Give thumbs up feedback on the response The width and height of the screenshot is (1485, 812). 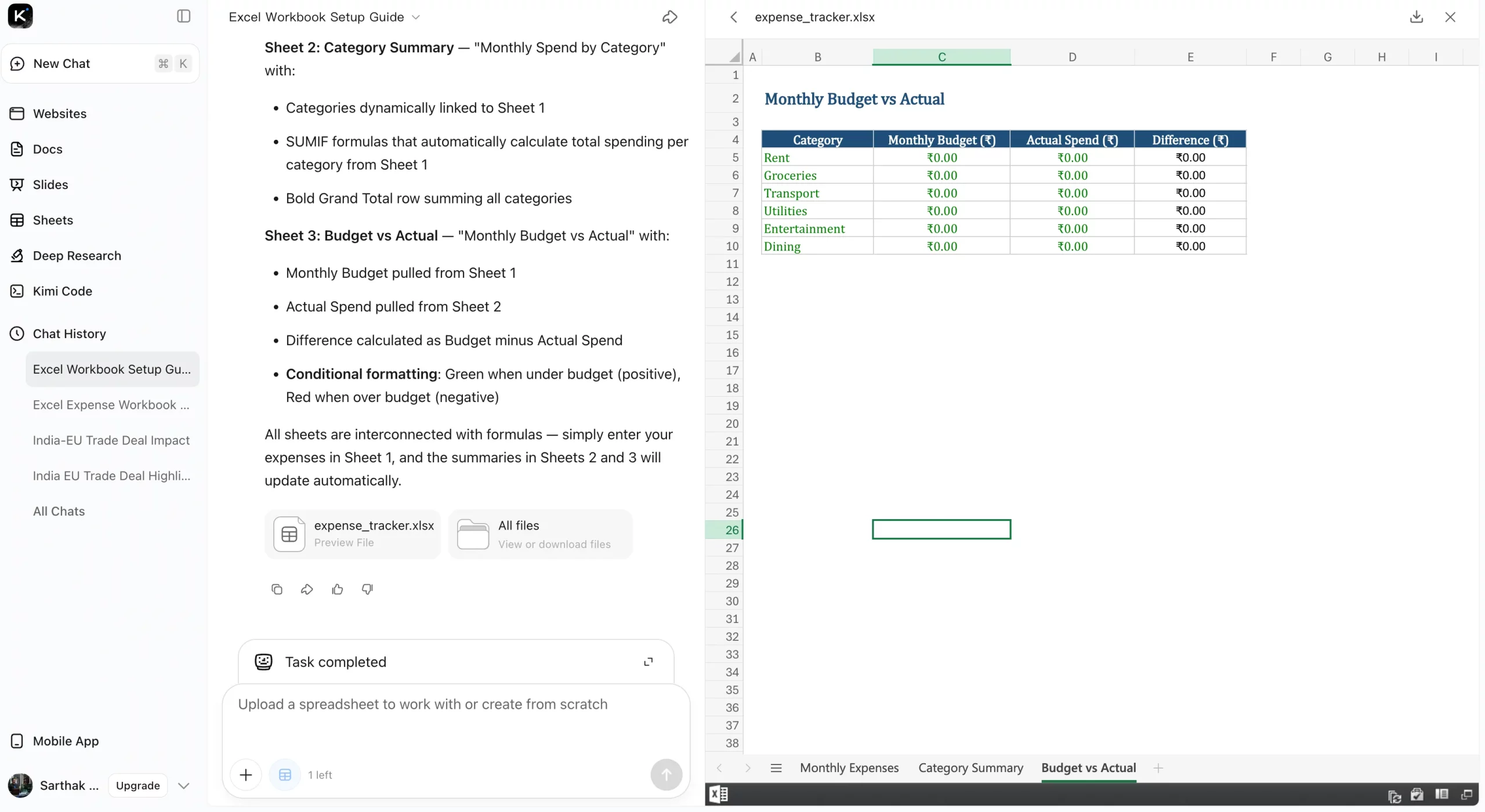(338, 589)
